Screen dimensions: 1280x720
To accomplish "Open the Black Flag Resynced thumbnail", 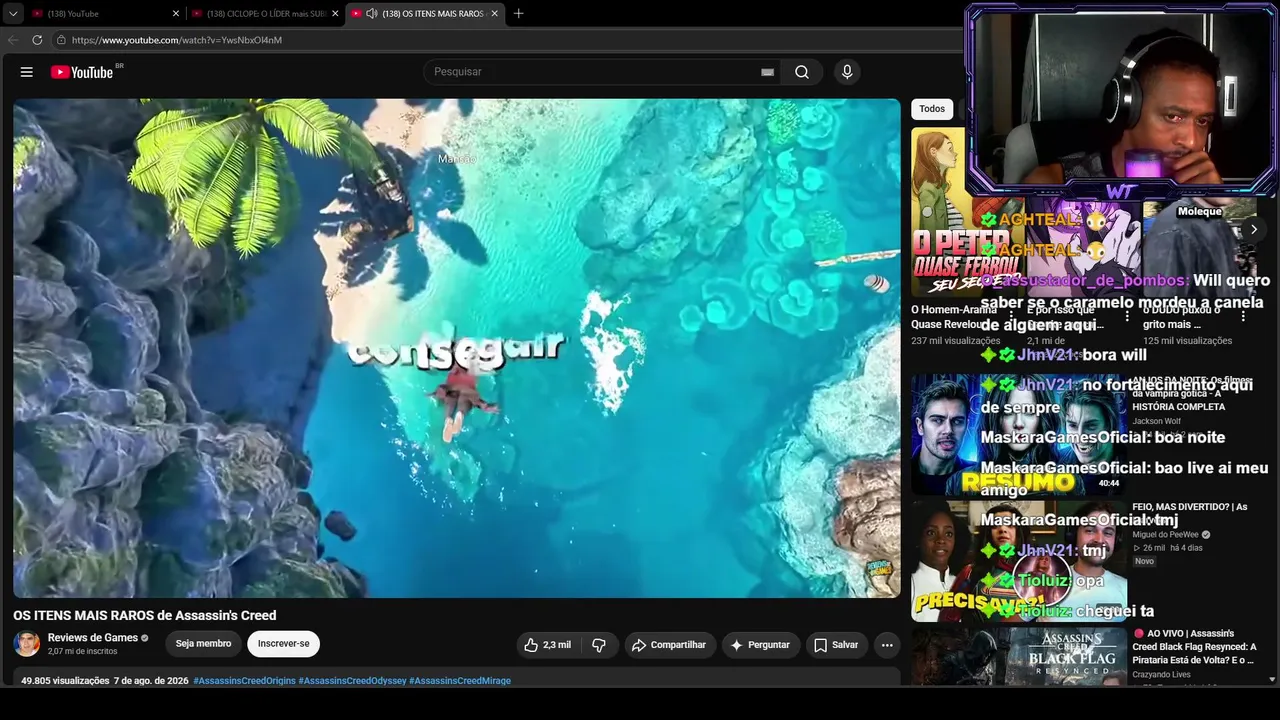I will click(1017, 656).
